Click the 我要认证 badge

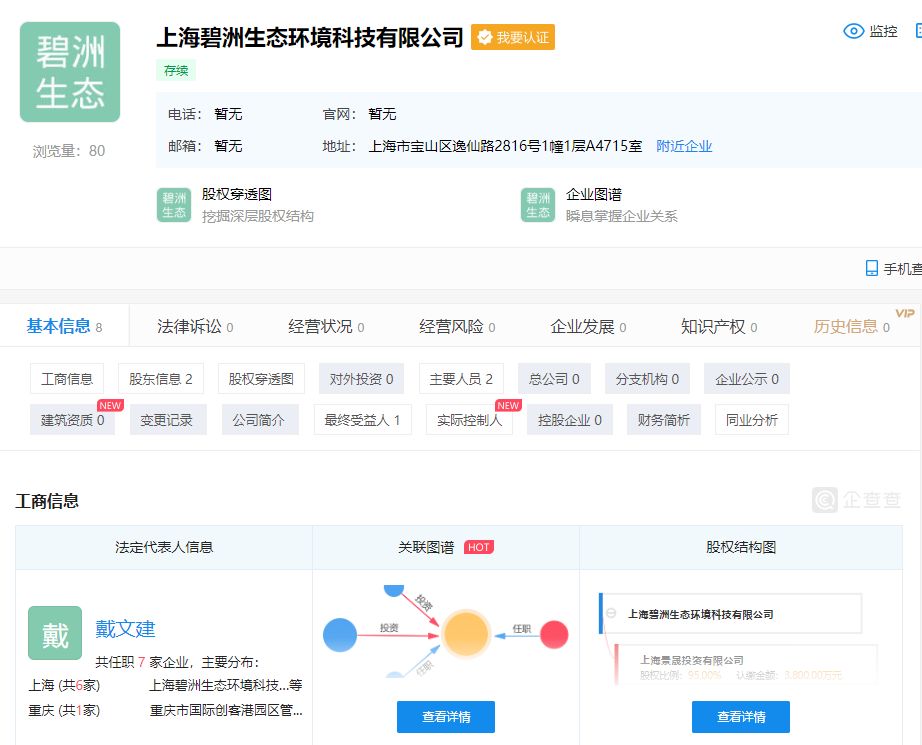pyautogui.click(x=512, y=37)
